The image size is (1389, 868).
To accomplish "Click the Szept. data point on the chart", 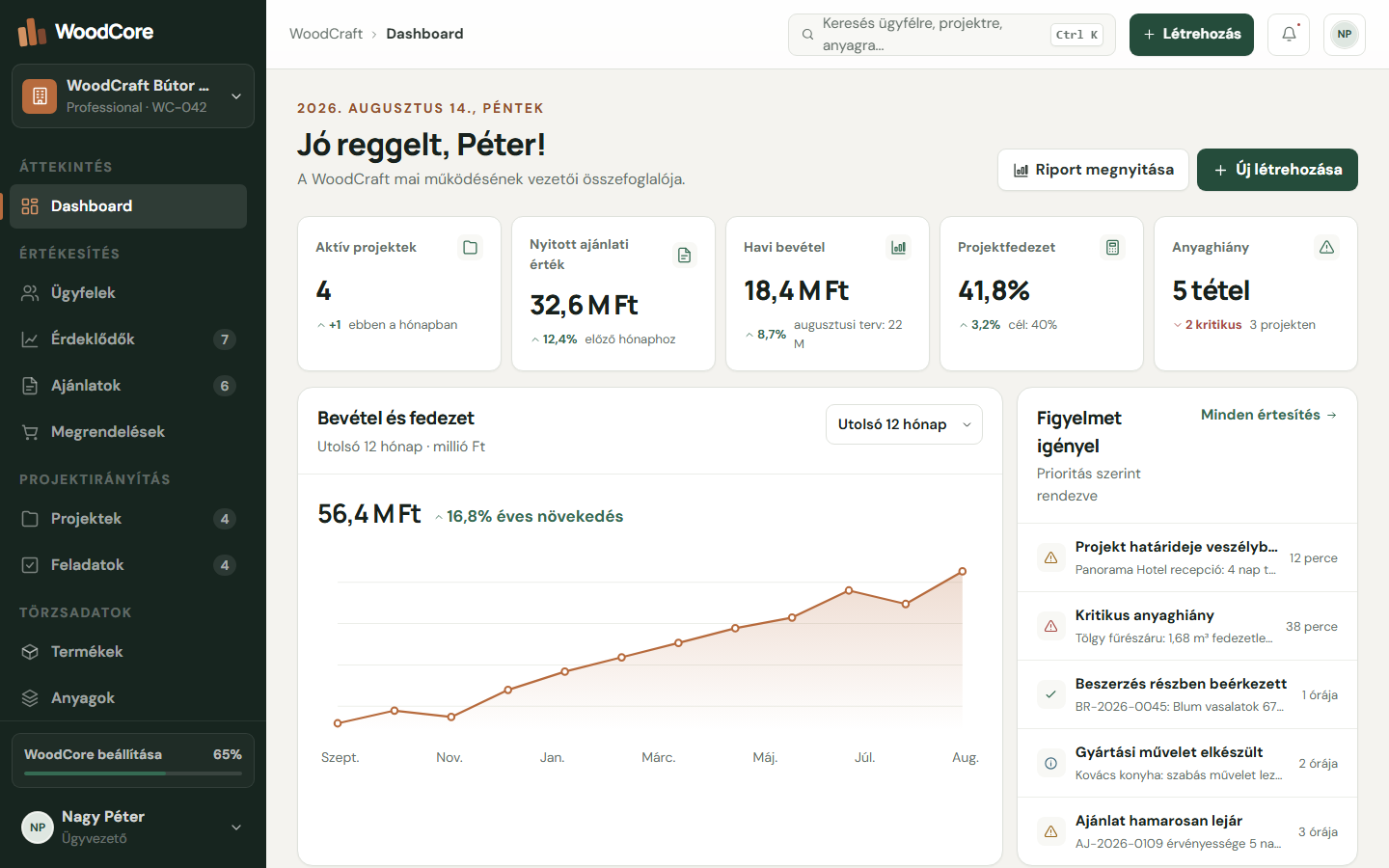I will [x=338, y=723].
